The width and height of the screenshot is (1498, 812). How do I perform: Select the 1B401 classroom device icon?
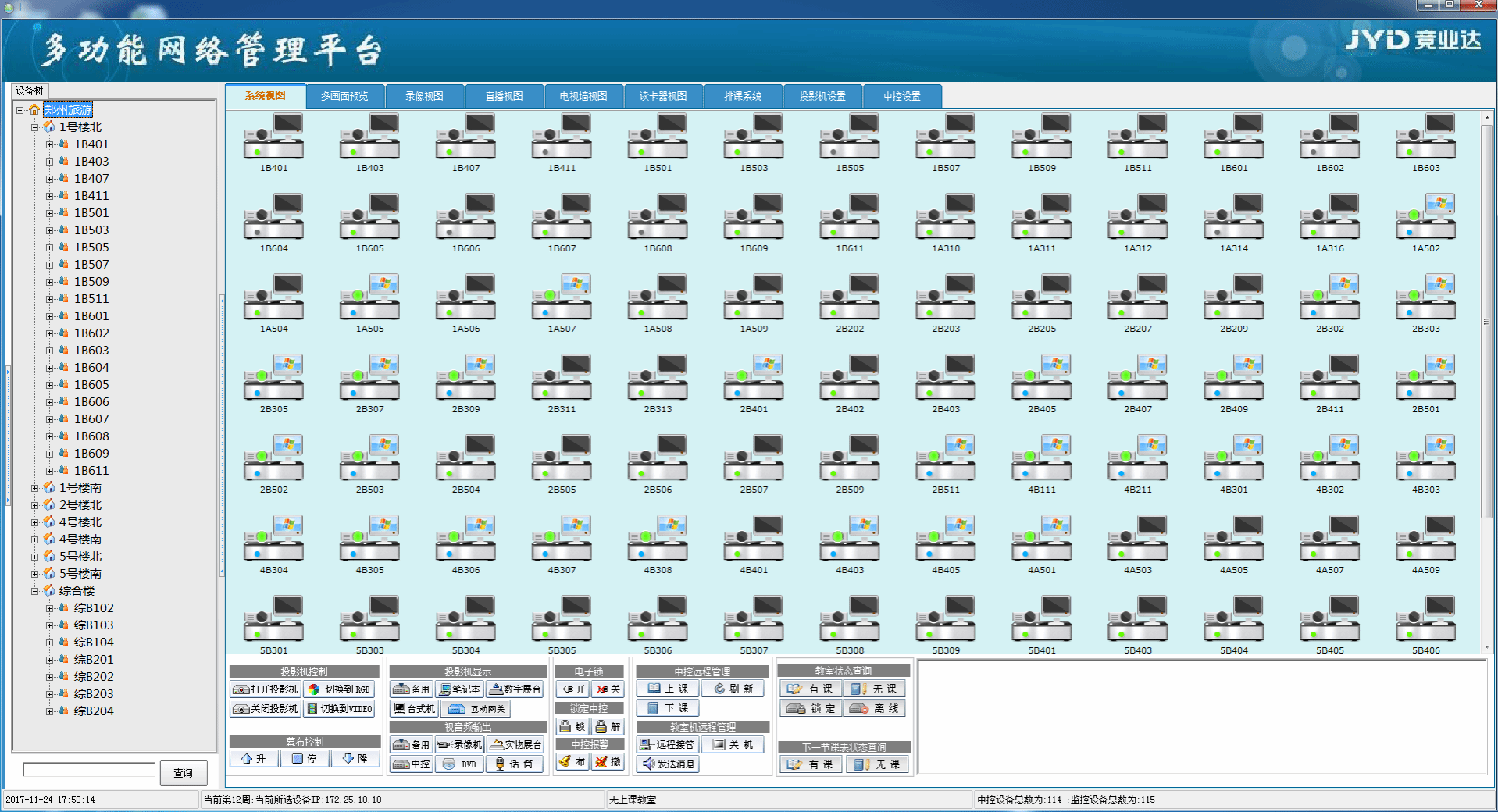273,138
